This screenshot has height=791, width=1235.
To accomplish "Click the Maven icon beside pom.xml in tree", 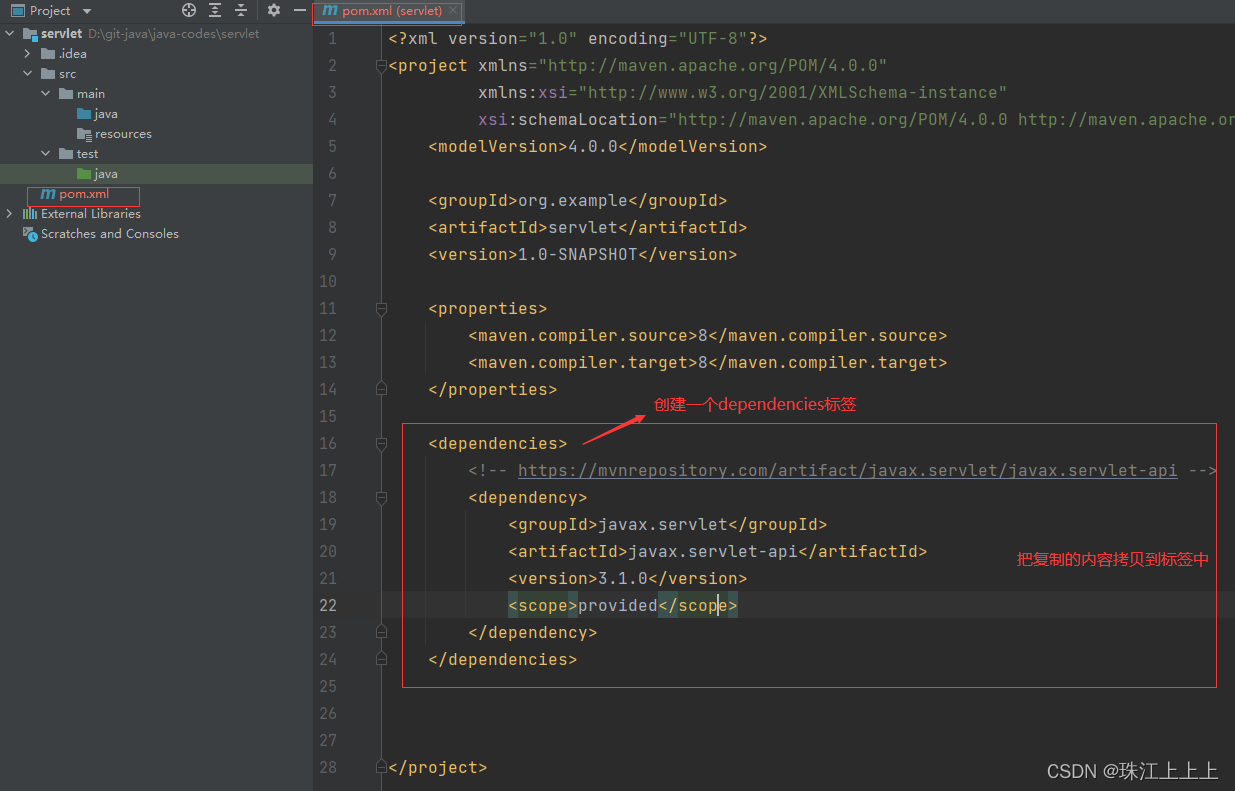I will click(47, 194).
